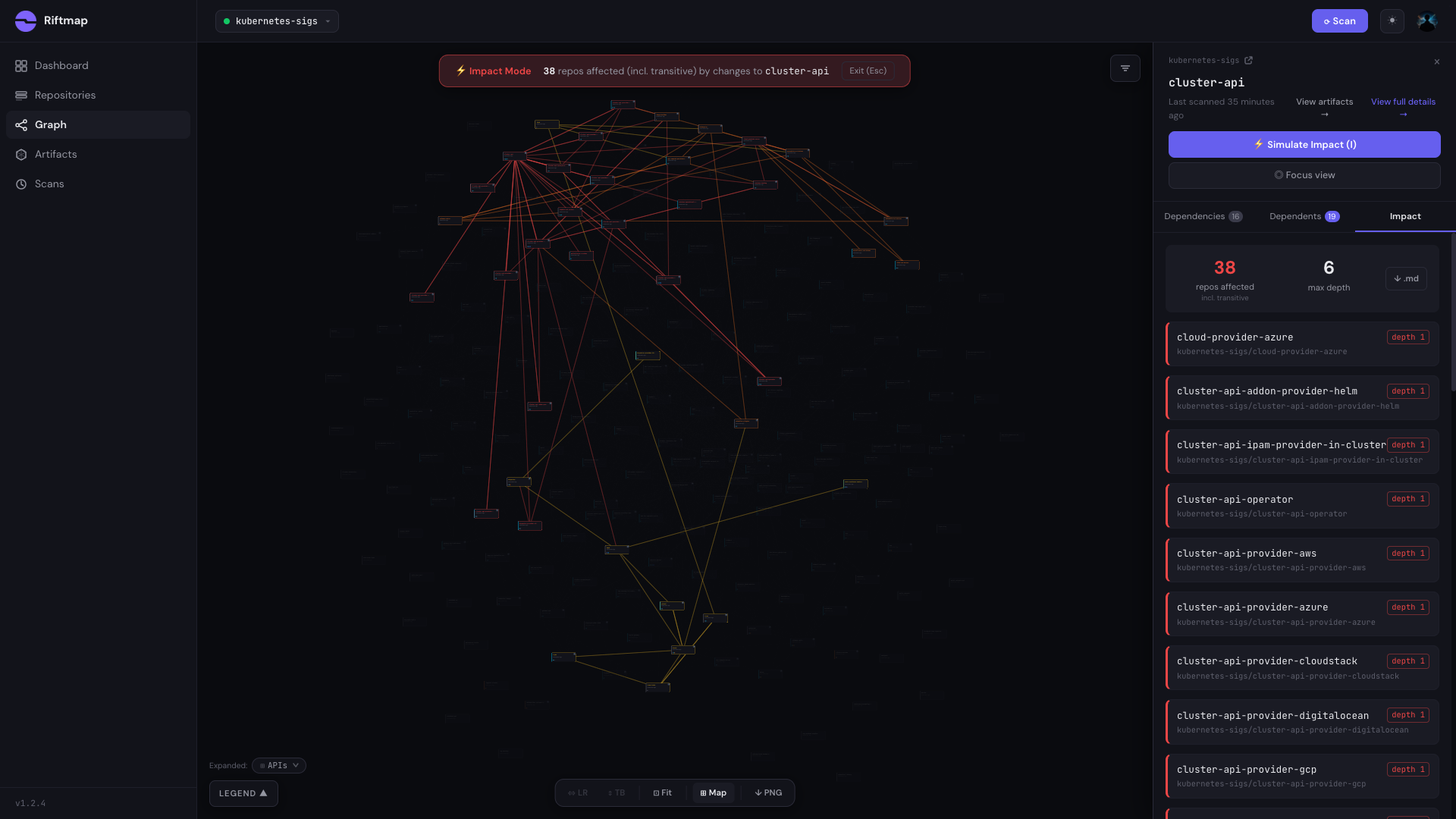The width and height of the screenshot is (1456, 819).
Task: Switch to the Dependencies tab
Action: coord(1203,217)
